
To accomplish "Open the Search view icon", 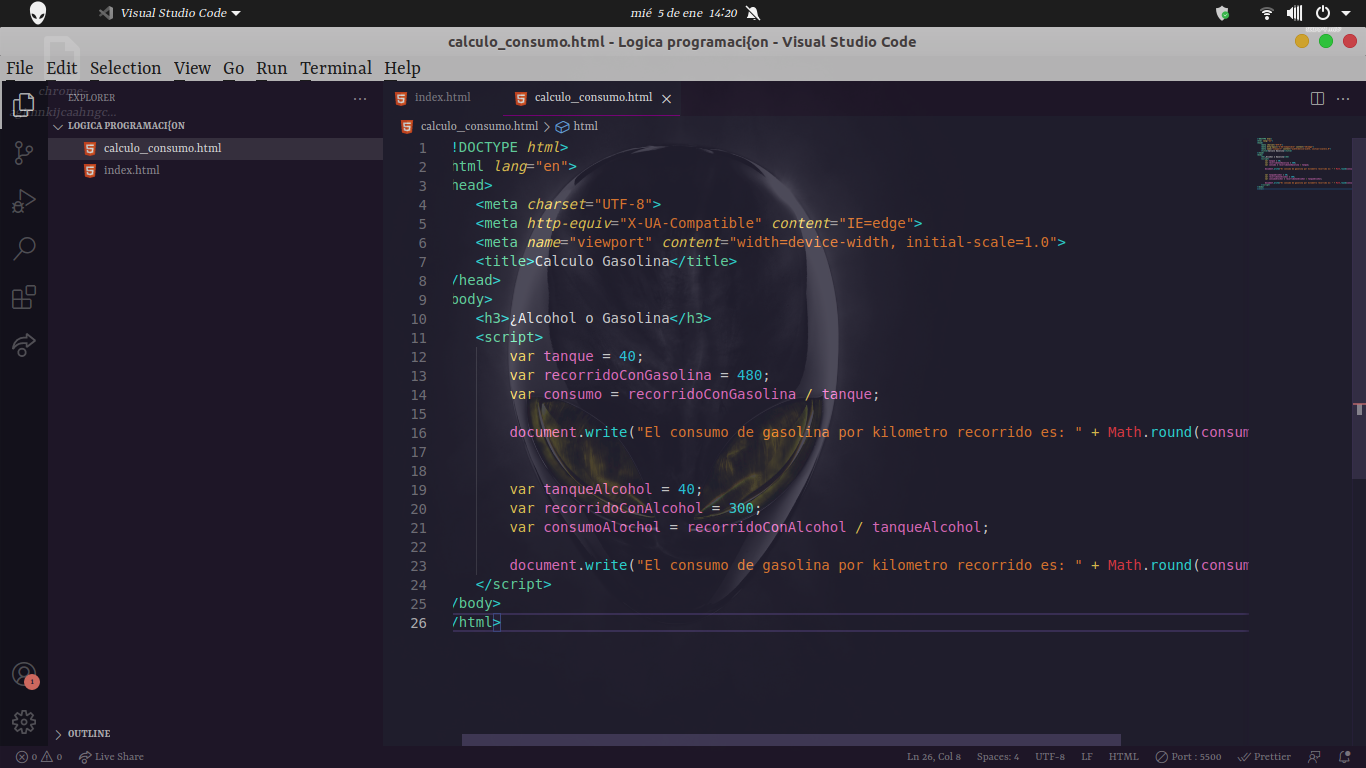I will [24, 249].
